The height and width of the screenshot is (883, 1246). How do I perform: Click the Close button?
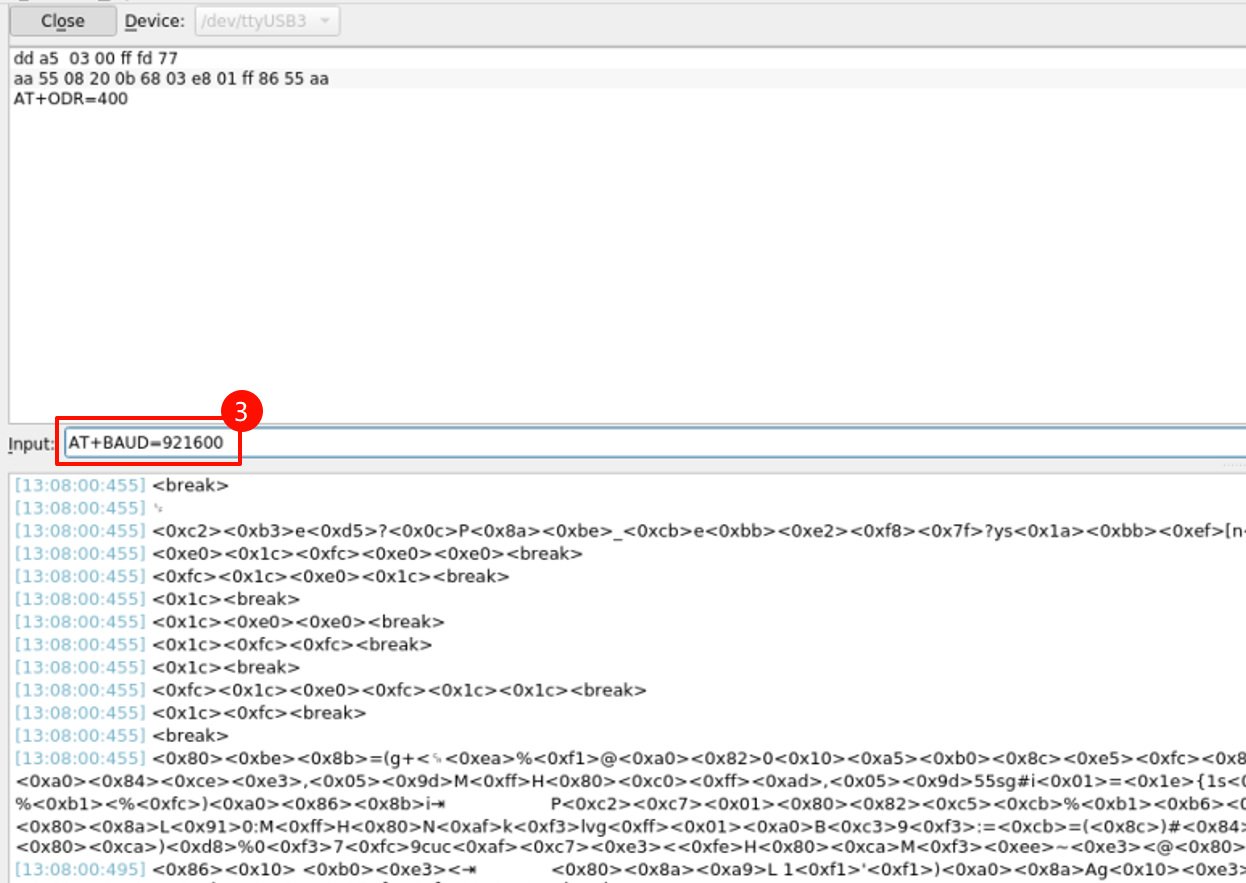click(63, 21)
